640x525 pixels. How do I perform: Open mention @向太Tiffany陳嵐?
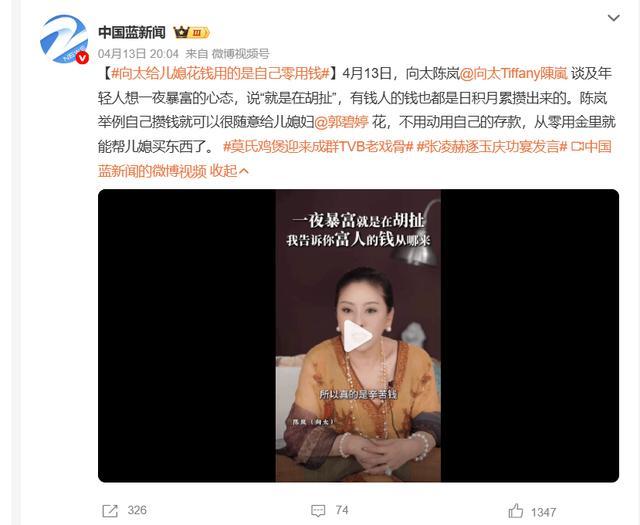513,73
